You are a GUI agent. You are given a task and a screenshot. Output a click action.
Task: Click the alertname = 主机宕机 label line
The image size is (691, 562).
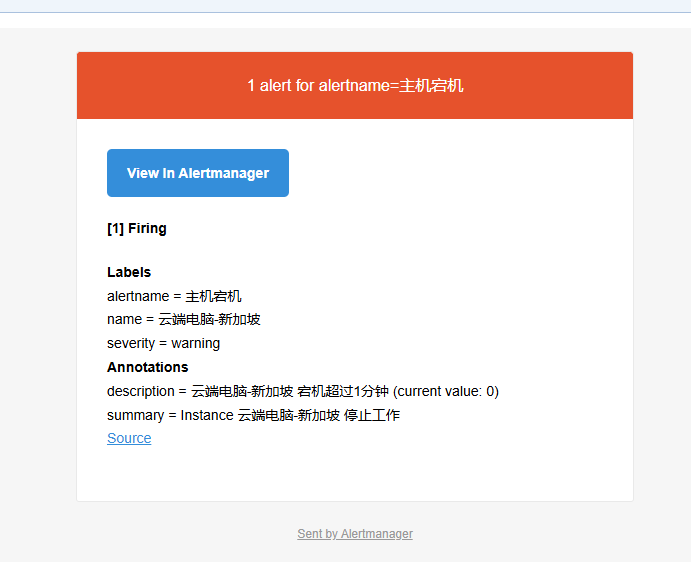174,296
